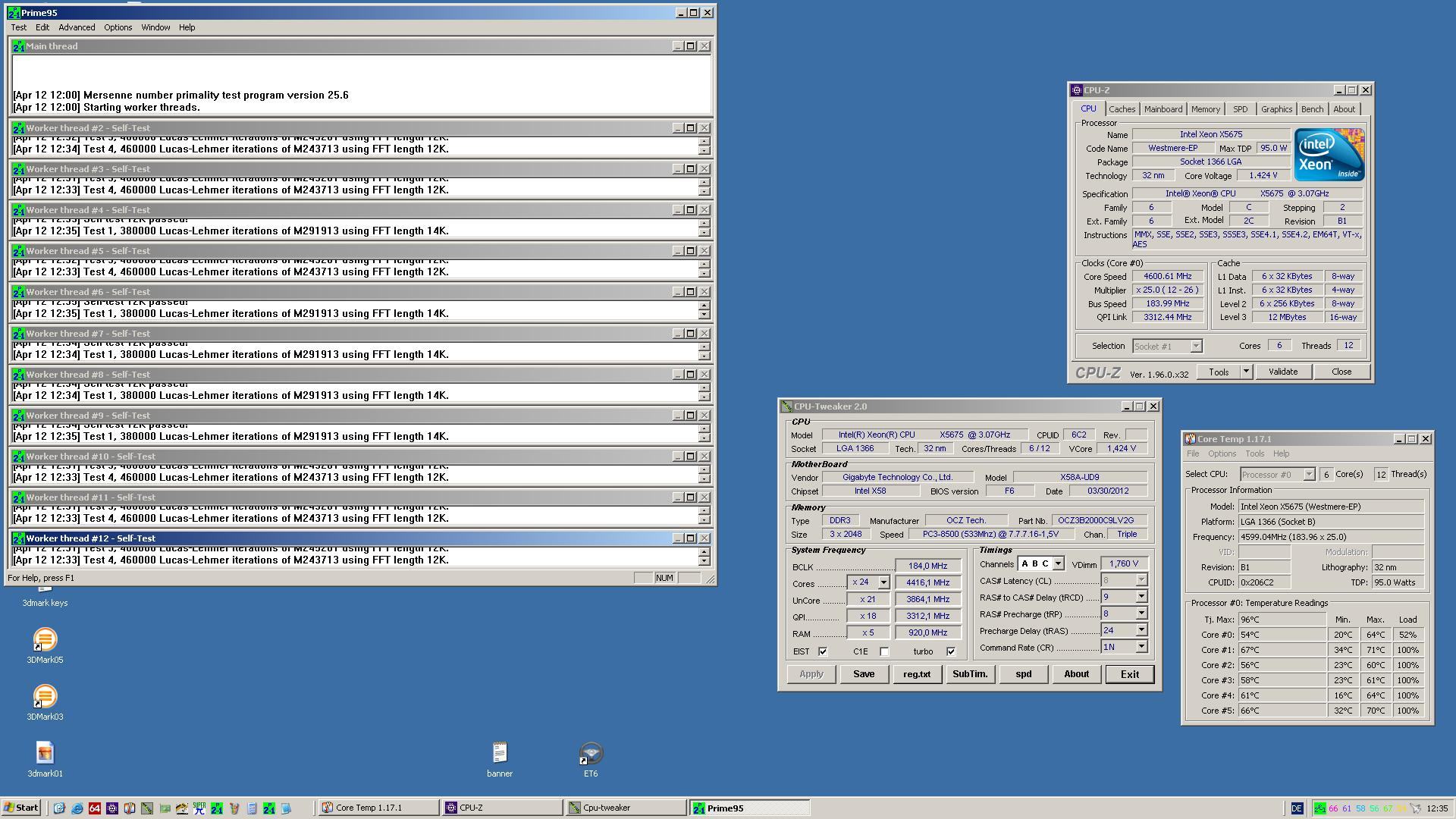Image resolution: width=1456 pixels, height=819 pixels.
Task: Open Prime95 Options menu
Action: coord(118,27)
